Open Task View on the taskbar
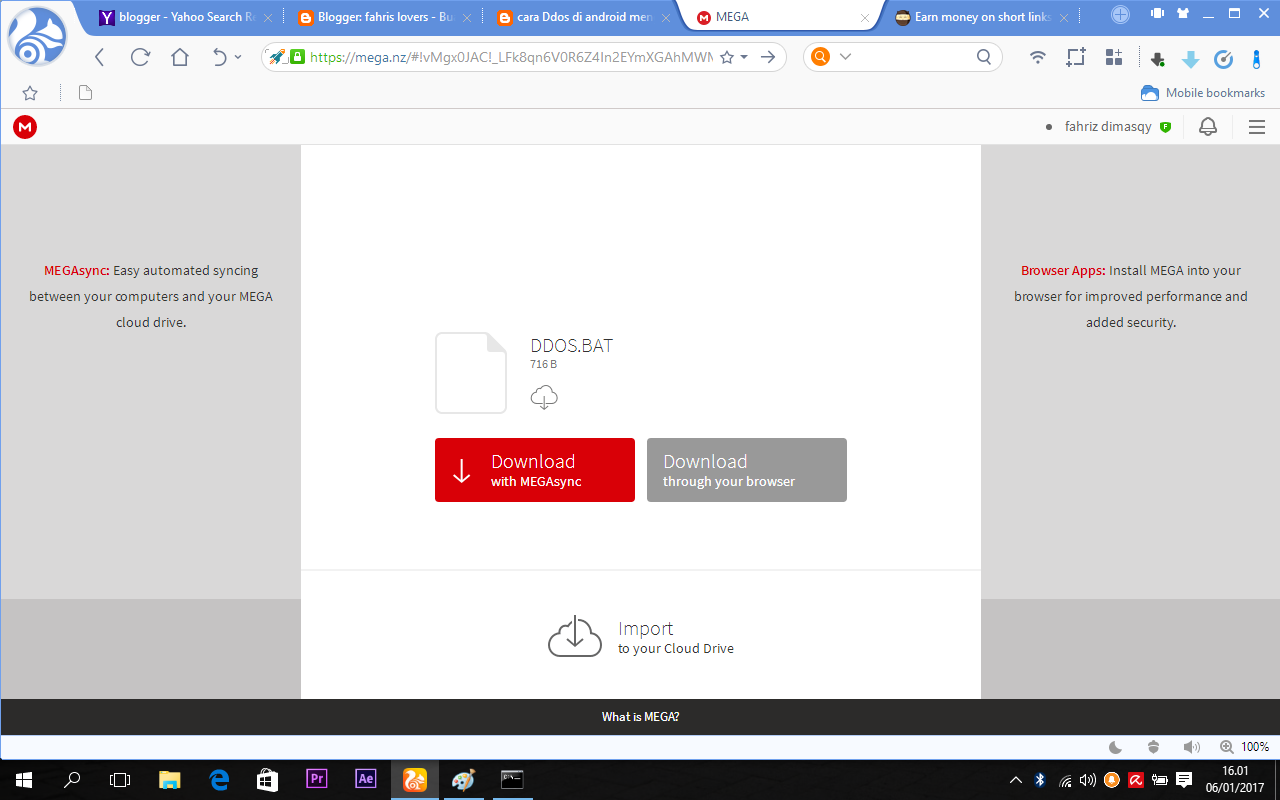1280x800 pixels. point(120,780)
